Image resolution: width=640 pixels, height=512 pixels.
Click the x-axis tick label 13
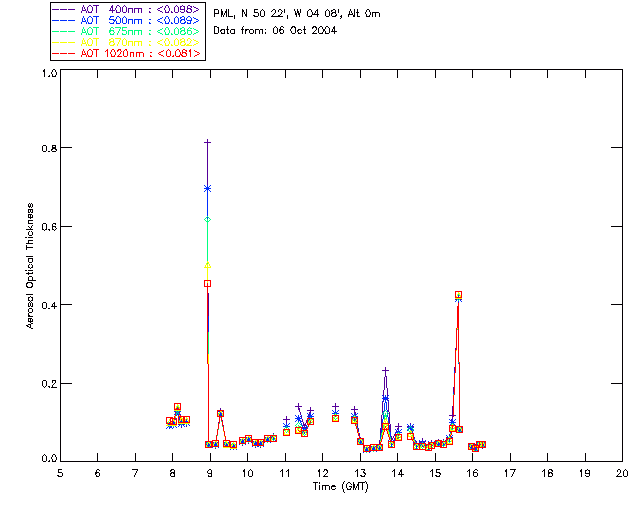point(360,473)
